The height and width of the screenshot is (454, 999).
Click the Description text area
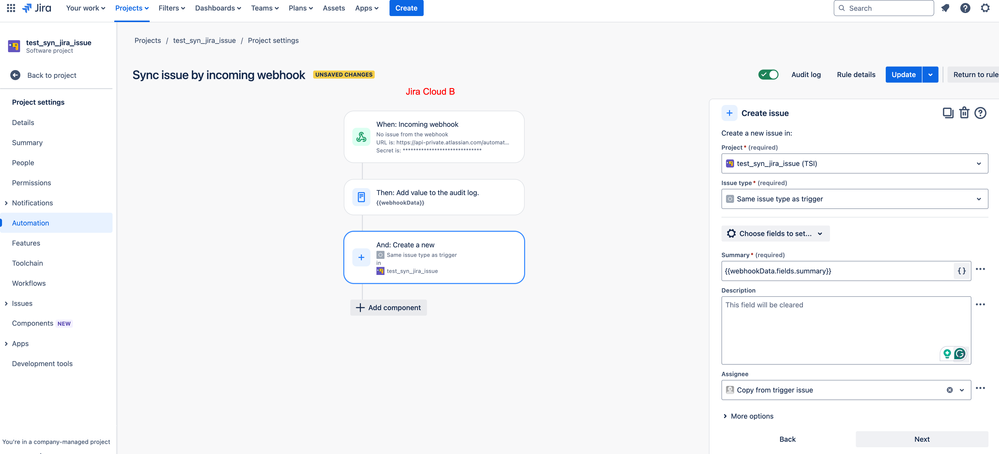click(x=846, y=330)
